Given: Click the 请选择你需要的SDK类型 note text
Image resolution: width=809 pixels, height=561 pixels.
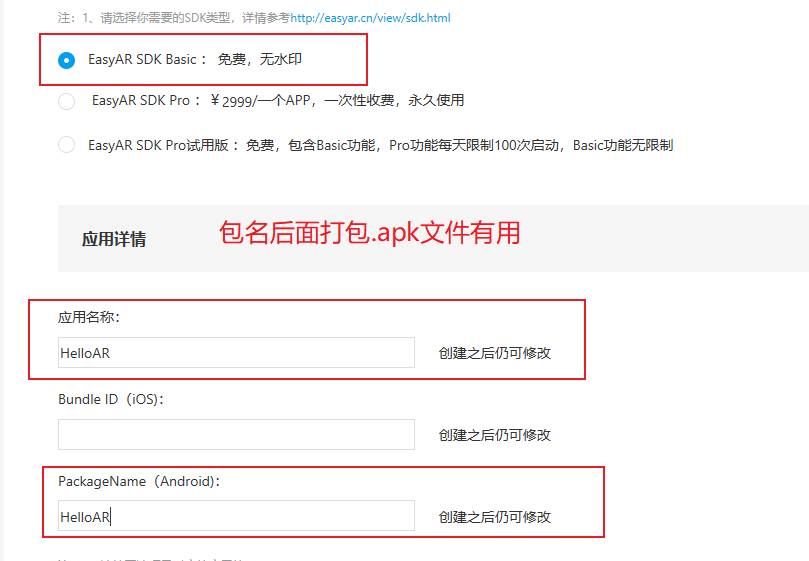Looking at the screenshot, I should pos(174,18).
